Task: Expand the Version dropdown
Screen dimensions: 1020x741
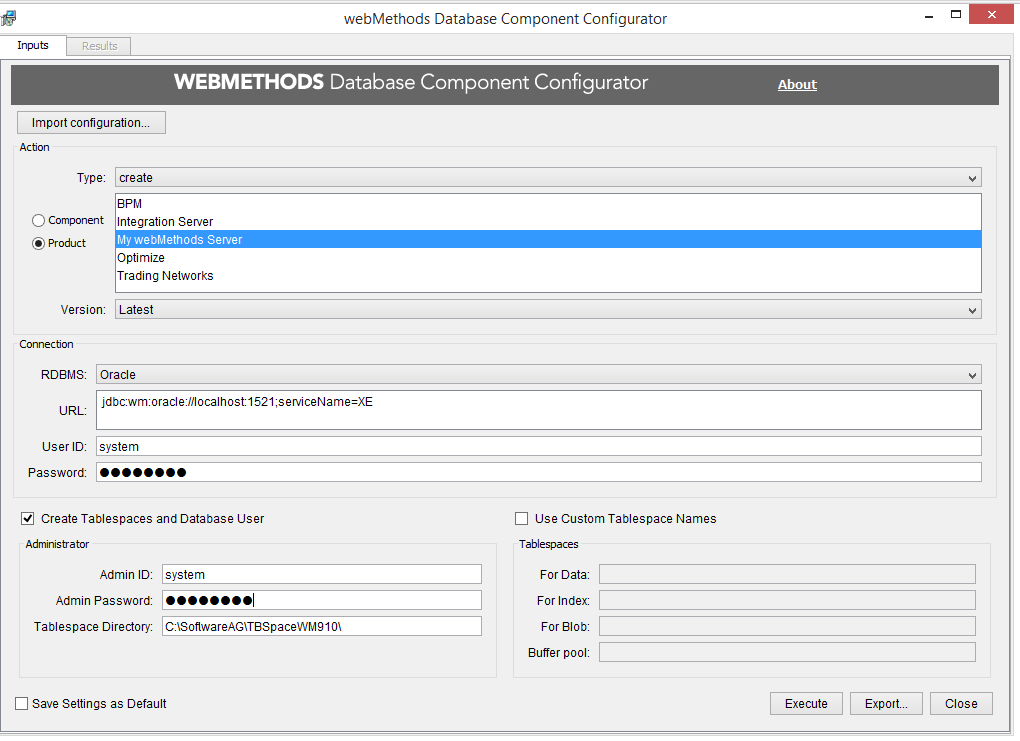Action: tap(548, 310)
